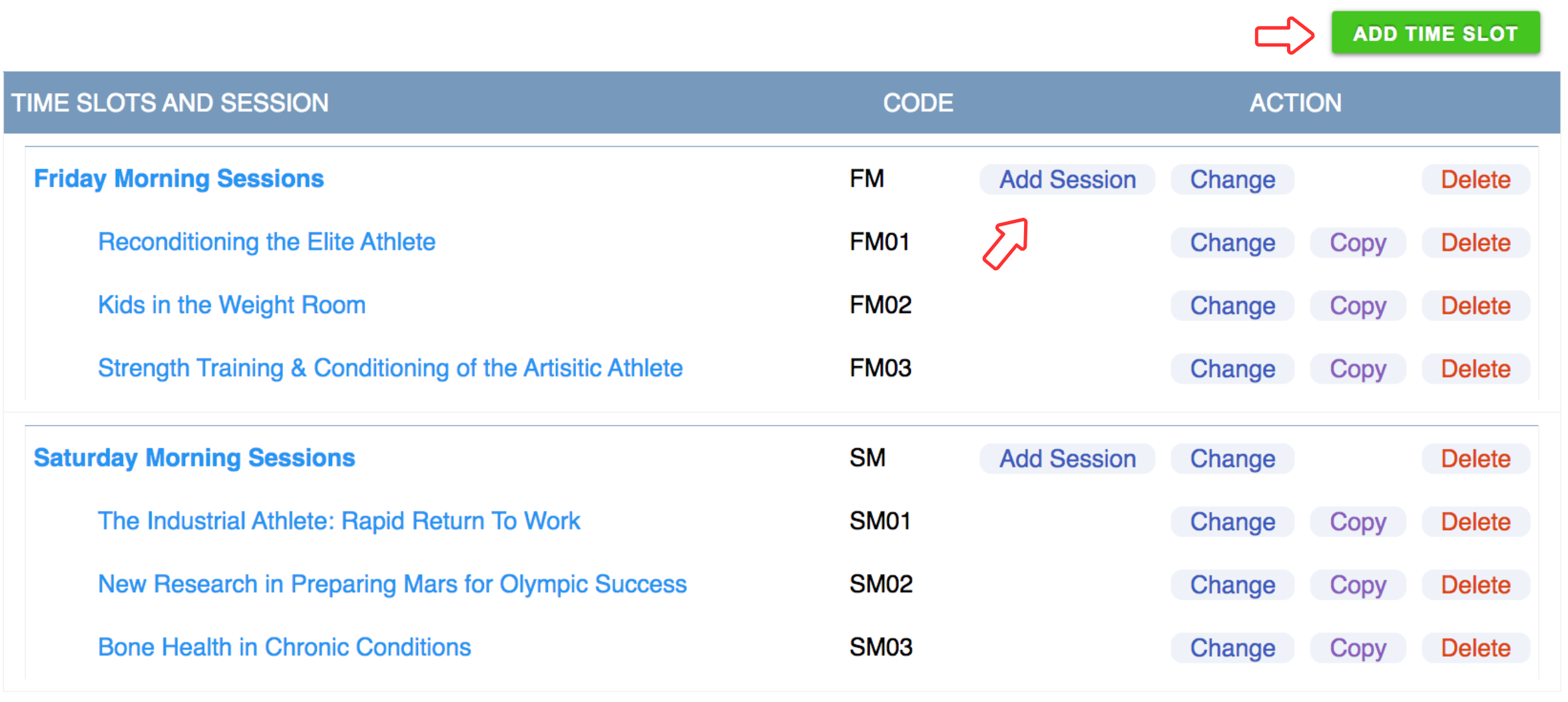Image resolution: width=1568 pixels, height=702 pixels.
Task: Add a session to Saturday Morning Sessions
Action: [x=1067, y=459]
